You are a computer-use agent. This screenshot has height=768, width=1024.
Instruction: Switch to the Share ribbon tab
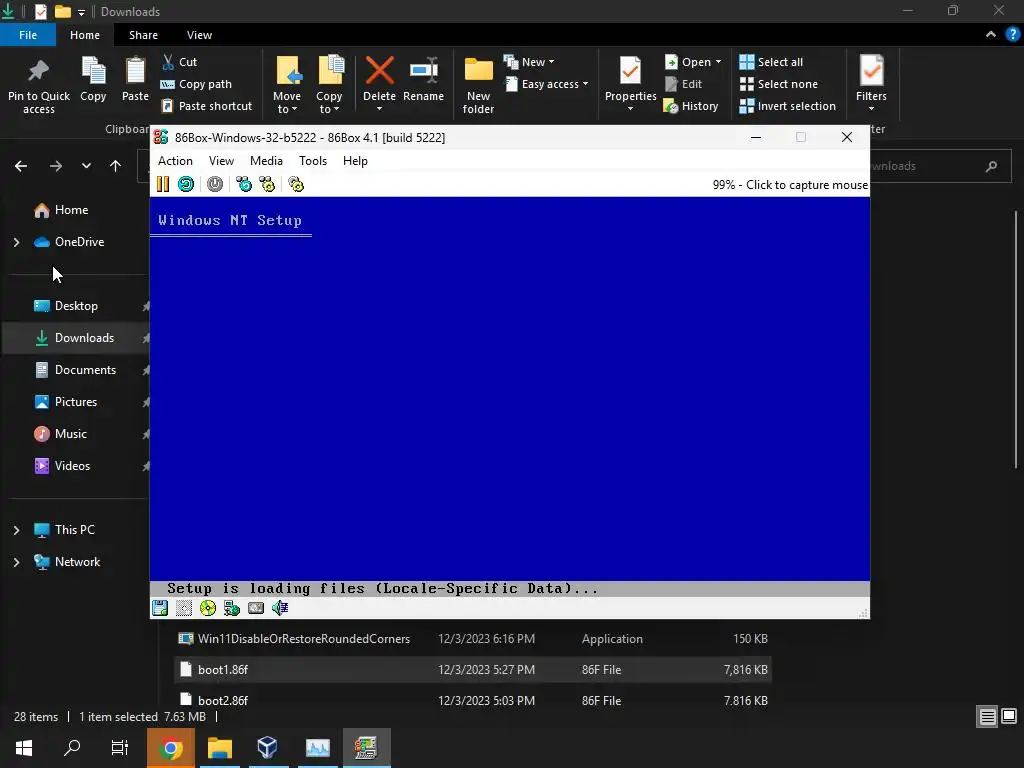(x=143, y=35)
